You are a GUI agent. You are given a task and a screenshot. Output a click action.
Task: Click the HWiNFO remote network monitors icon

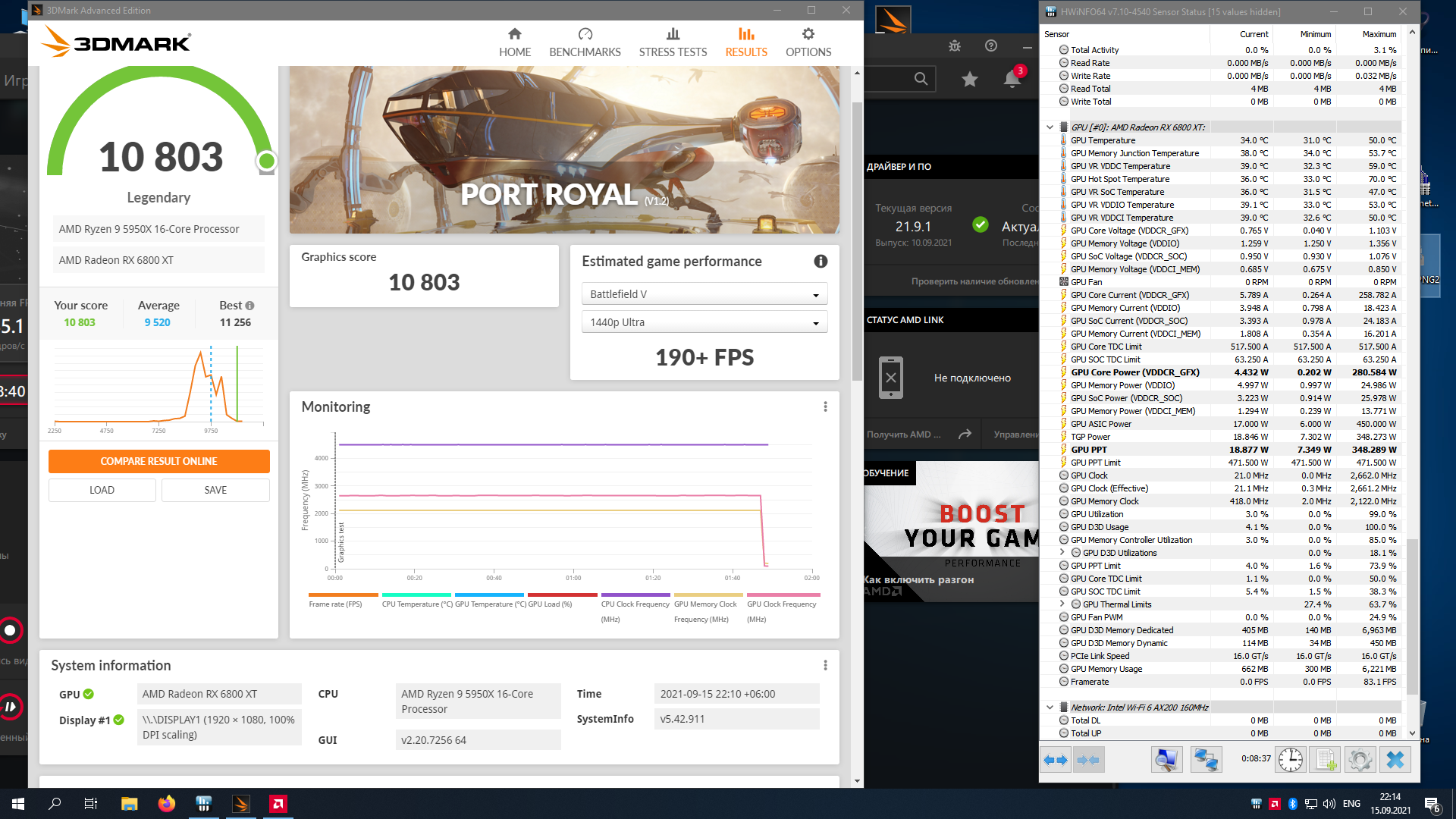(x=1206, y=760)
